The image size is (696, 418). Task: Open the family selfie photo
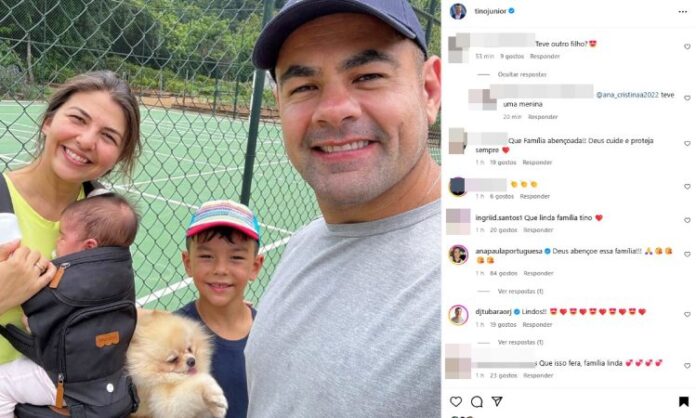click(220, 209)
